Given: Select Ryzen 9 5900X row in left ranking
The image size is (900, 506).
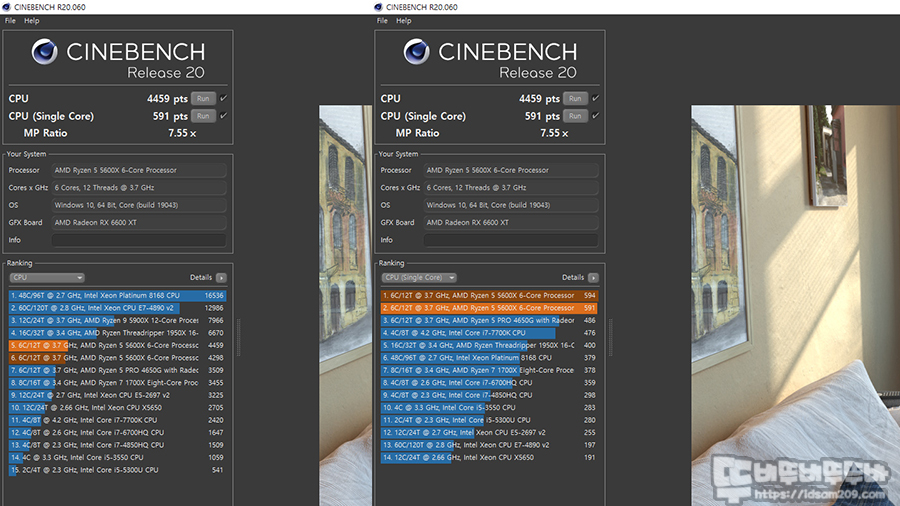Looking at the screenshot, I should pyautogui.click(x=117, y=321).
